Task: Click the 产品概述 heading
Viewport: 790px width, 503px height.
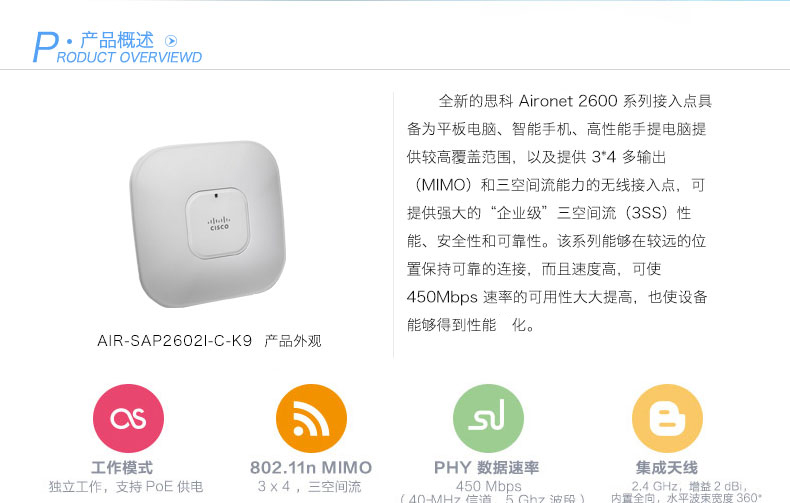Action: pos(117,40)
